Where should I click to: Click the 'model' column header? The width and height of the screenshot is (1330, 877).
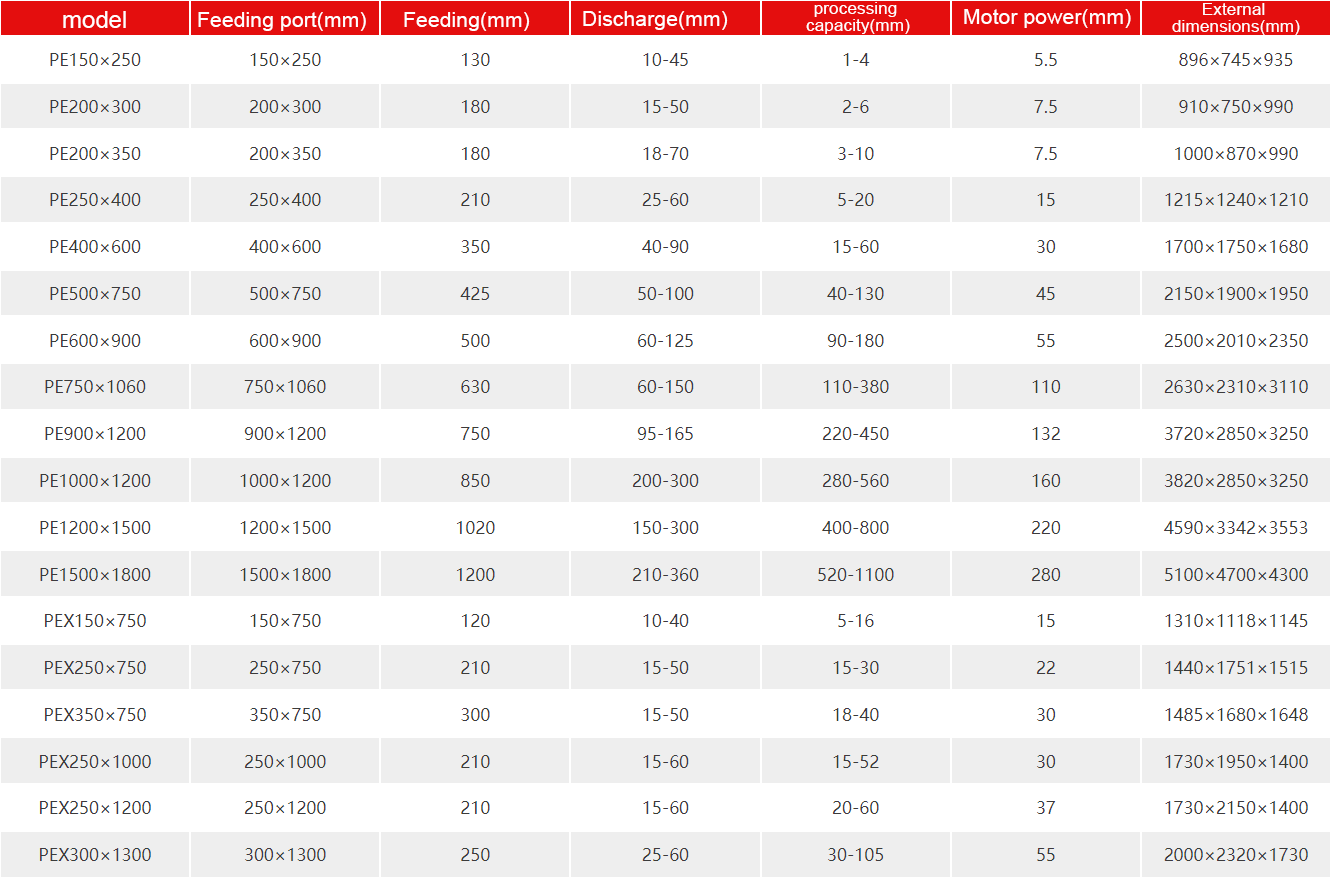tap(95, 19)
